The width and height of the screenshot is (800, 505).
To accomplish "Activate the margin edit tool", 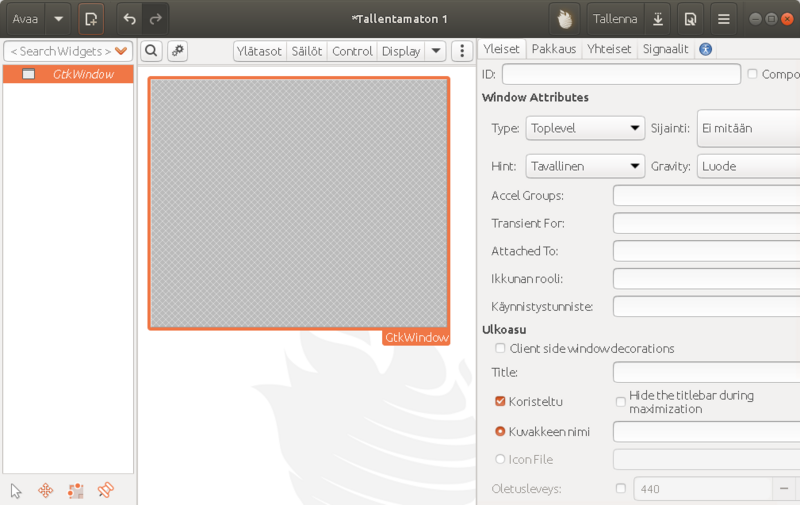I will tap(75, 490).
